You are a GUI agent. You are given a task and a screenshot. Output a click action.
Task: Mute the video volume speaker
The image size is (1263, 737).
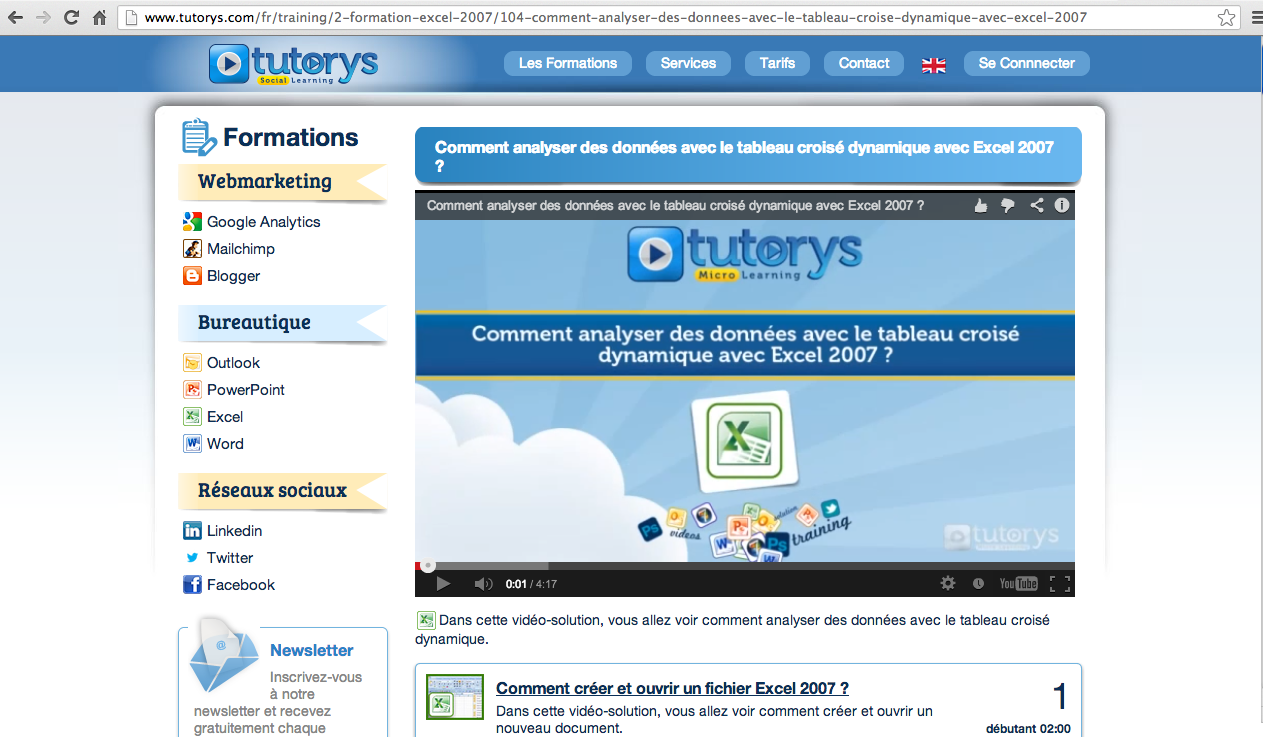click(483, 584)
